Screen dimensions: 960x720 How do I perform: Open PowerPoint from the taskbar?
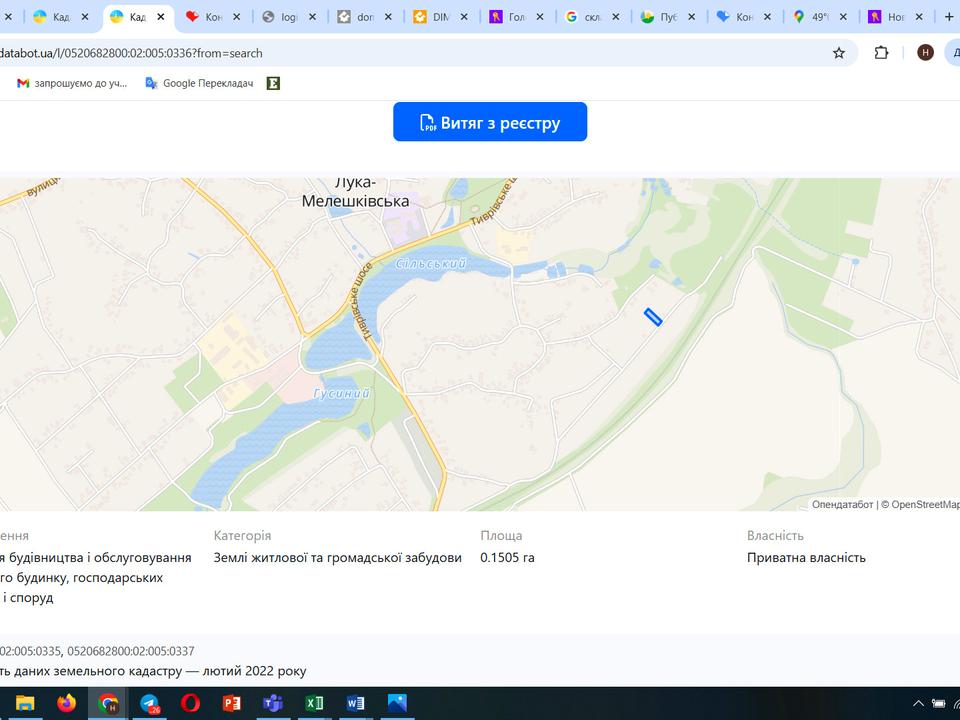coord(232,703)
